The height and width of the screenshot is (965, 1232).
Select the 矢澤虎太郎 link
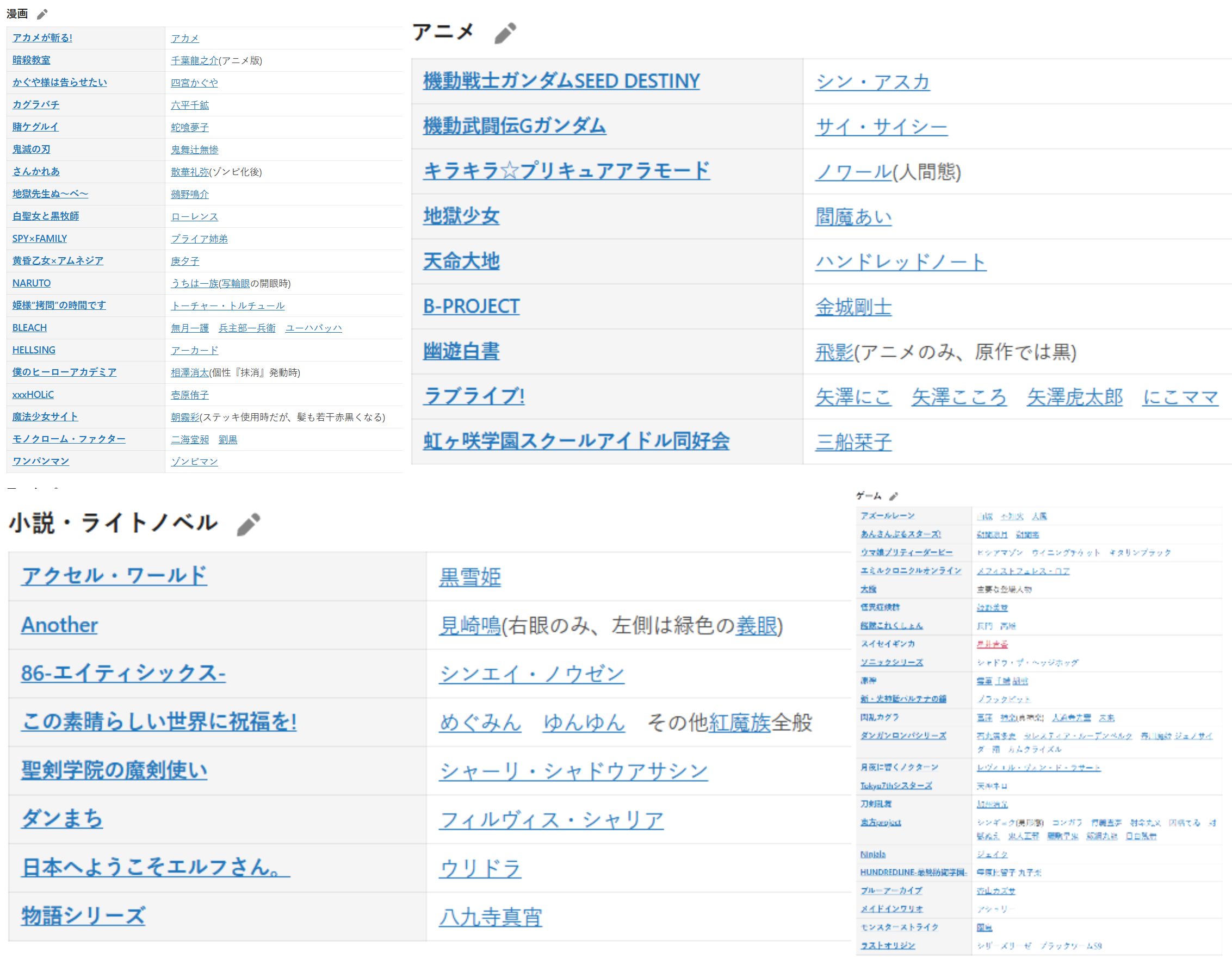[1074, 397]
